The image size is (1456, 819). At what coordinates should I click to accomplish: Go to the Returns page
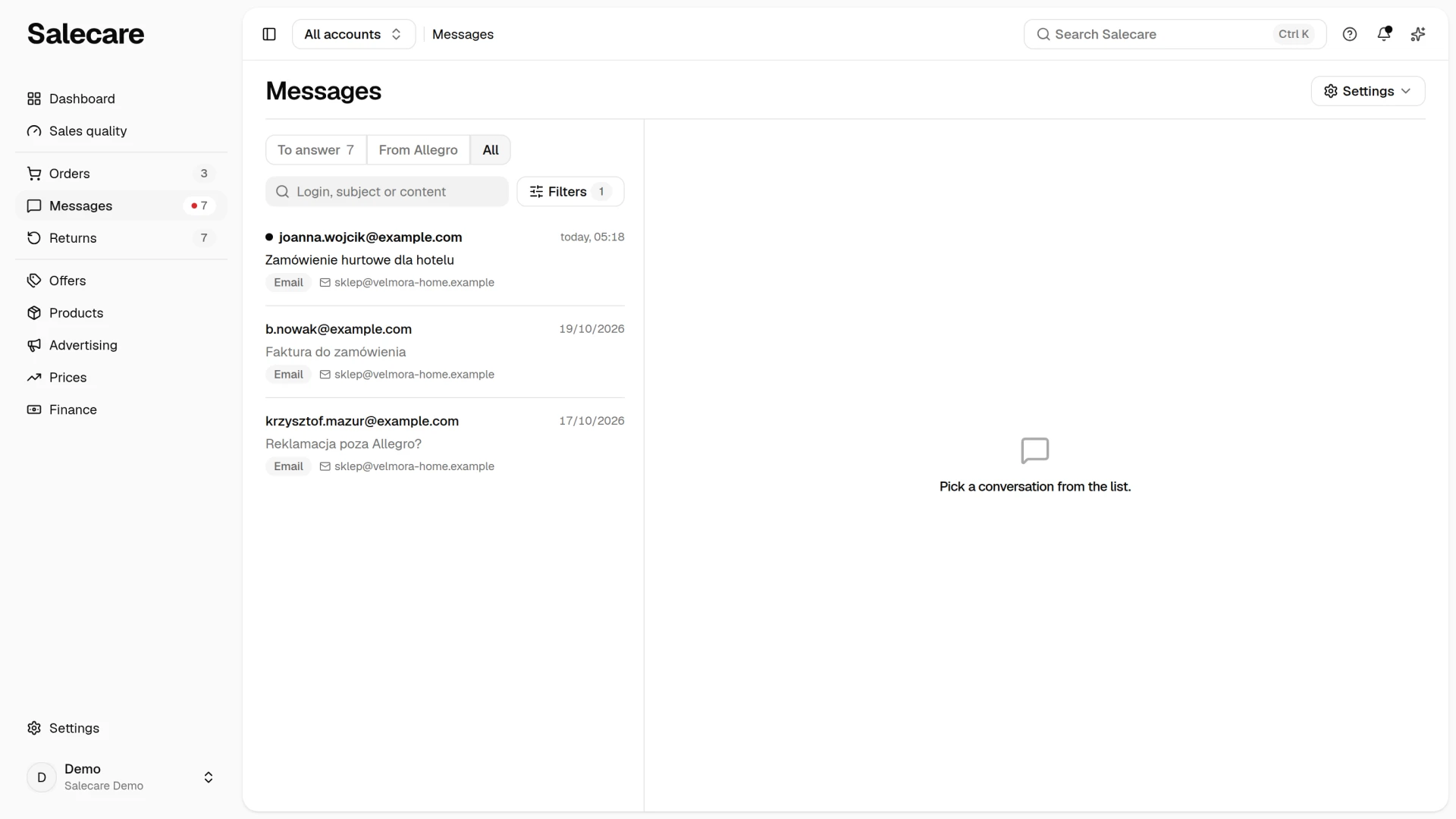(121, 238)
